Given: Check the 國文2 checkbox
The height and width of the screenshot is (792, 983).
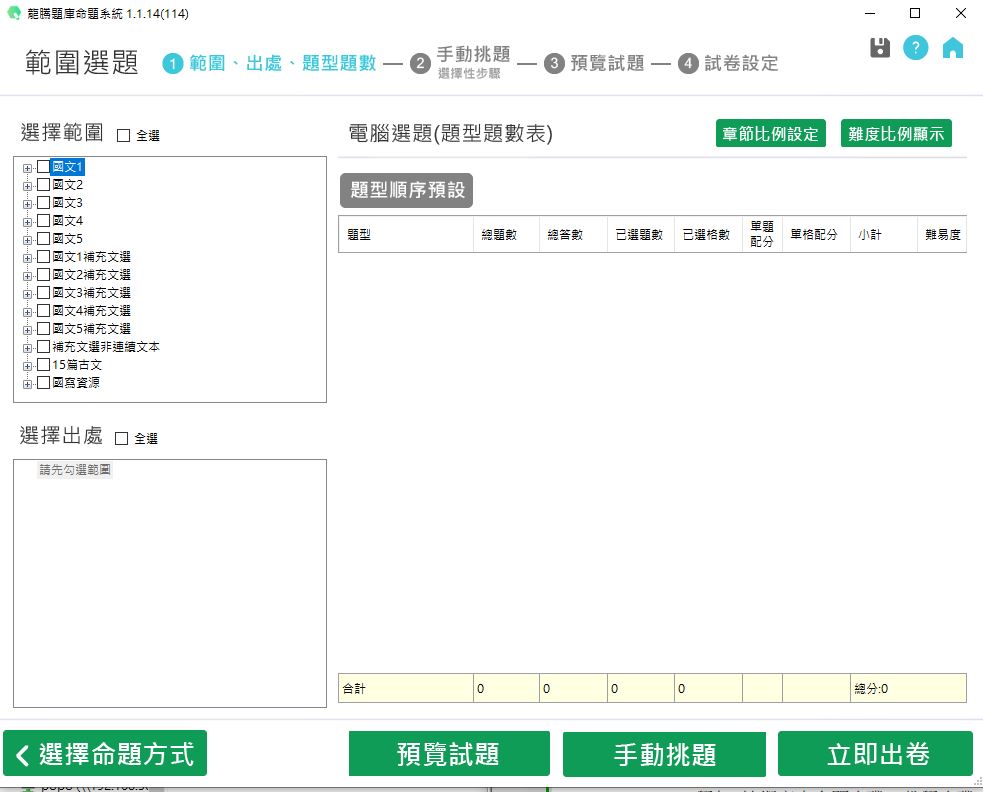Looking at the screenshot, I should tap(43, 185).
